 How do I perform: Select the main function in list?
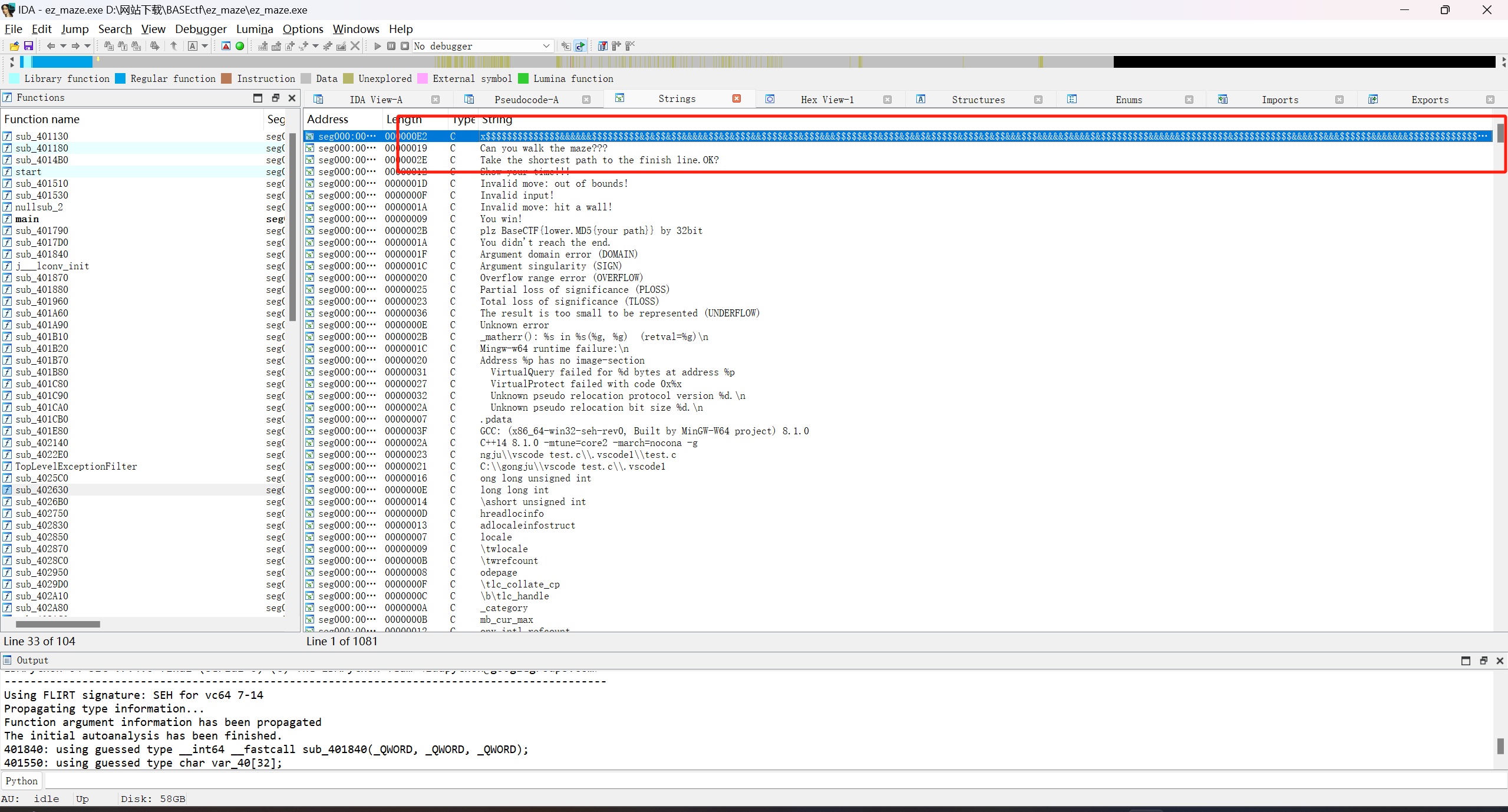pos(27,219)
